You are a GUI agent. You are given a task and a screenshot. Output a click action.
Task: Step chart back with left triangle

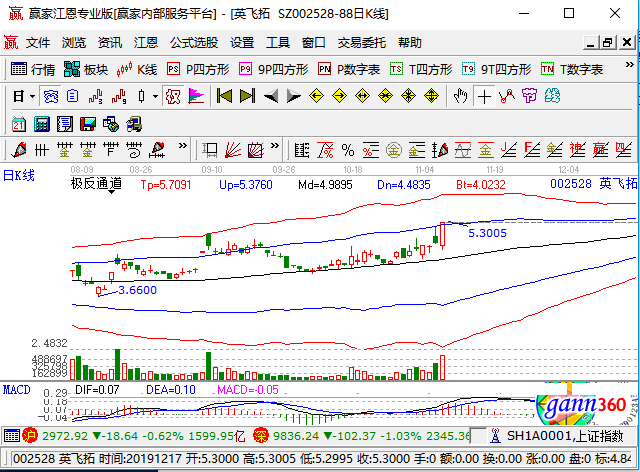[x=271, y=96]
